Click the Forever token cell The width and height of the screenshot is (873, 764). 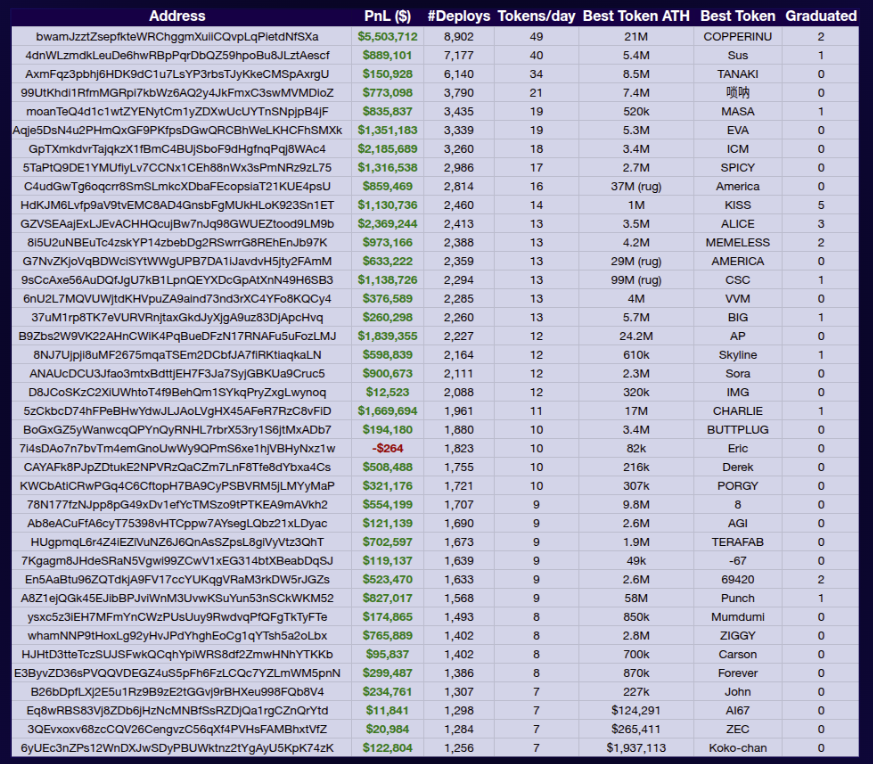pyautogui.click(x=738, y=673)
